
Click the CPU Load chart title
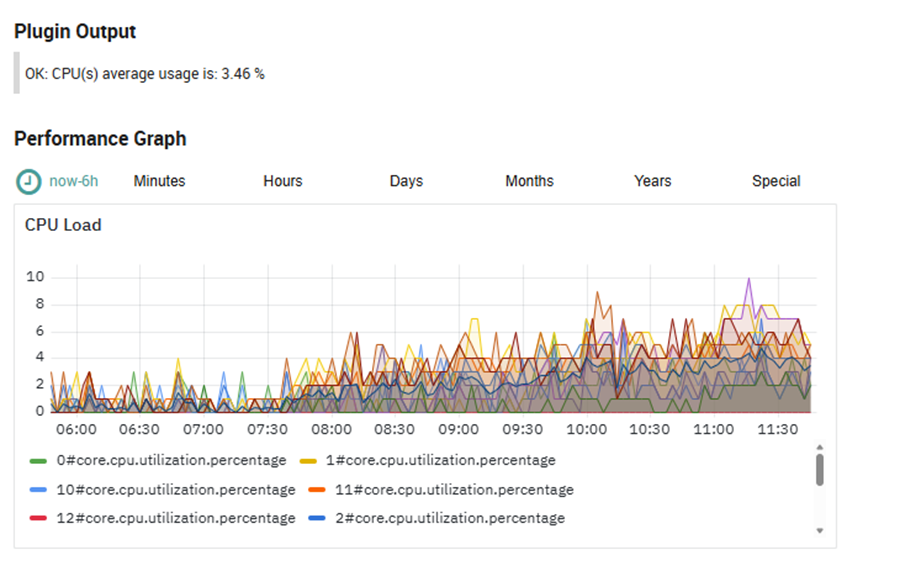(x=63, y=225)
